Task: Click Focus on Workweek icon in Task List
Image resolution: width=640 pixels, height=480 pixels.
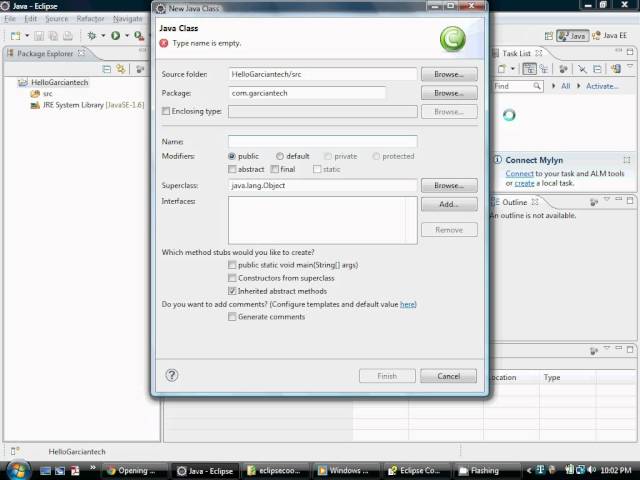Action: point(563,69)
